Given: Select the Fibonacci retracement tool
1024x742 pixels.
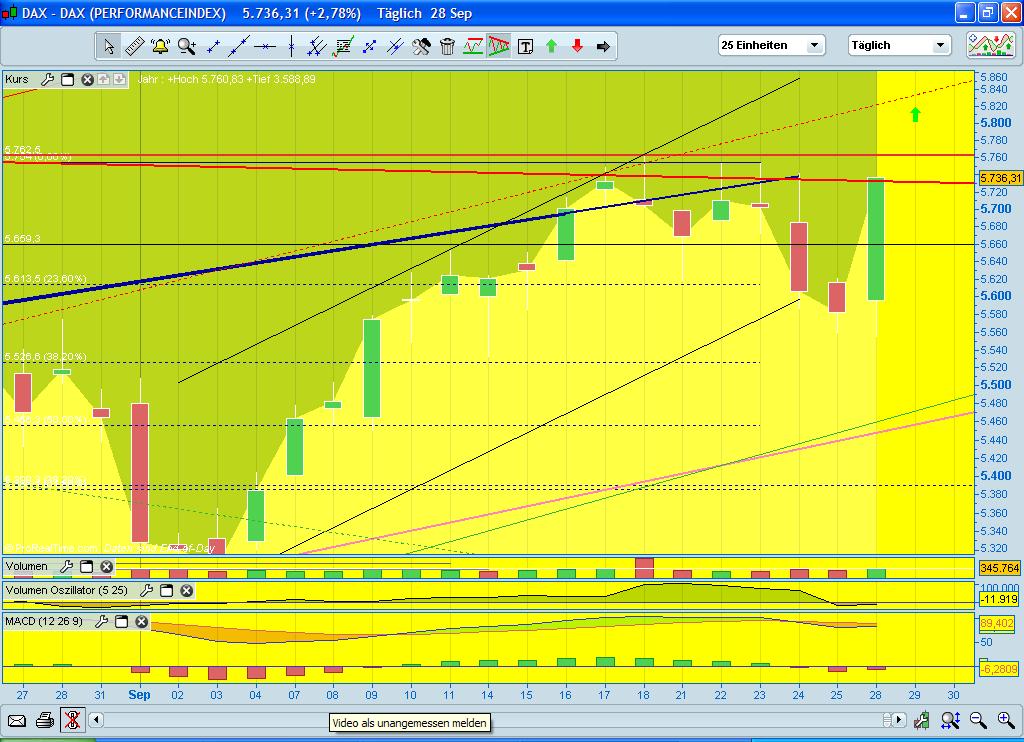Looking at the screenshot, I should 343,46.
